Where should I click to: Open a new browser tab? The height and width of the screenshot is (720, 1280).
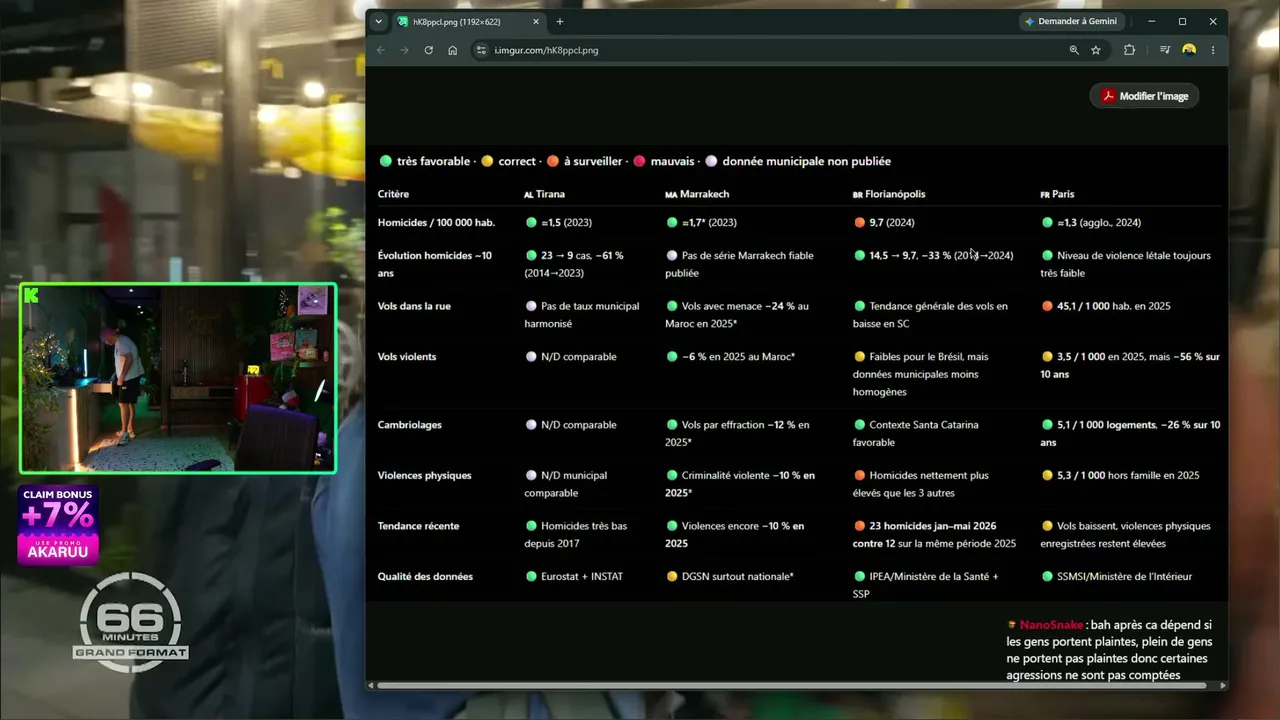[560, 22]
